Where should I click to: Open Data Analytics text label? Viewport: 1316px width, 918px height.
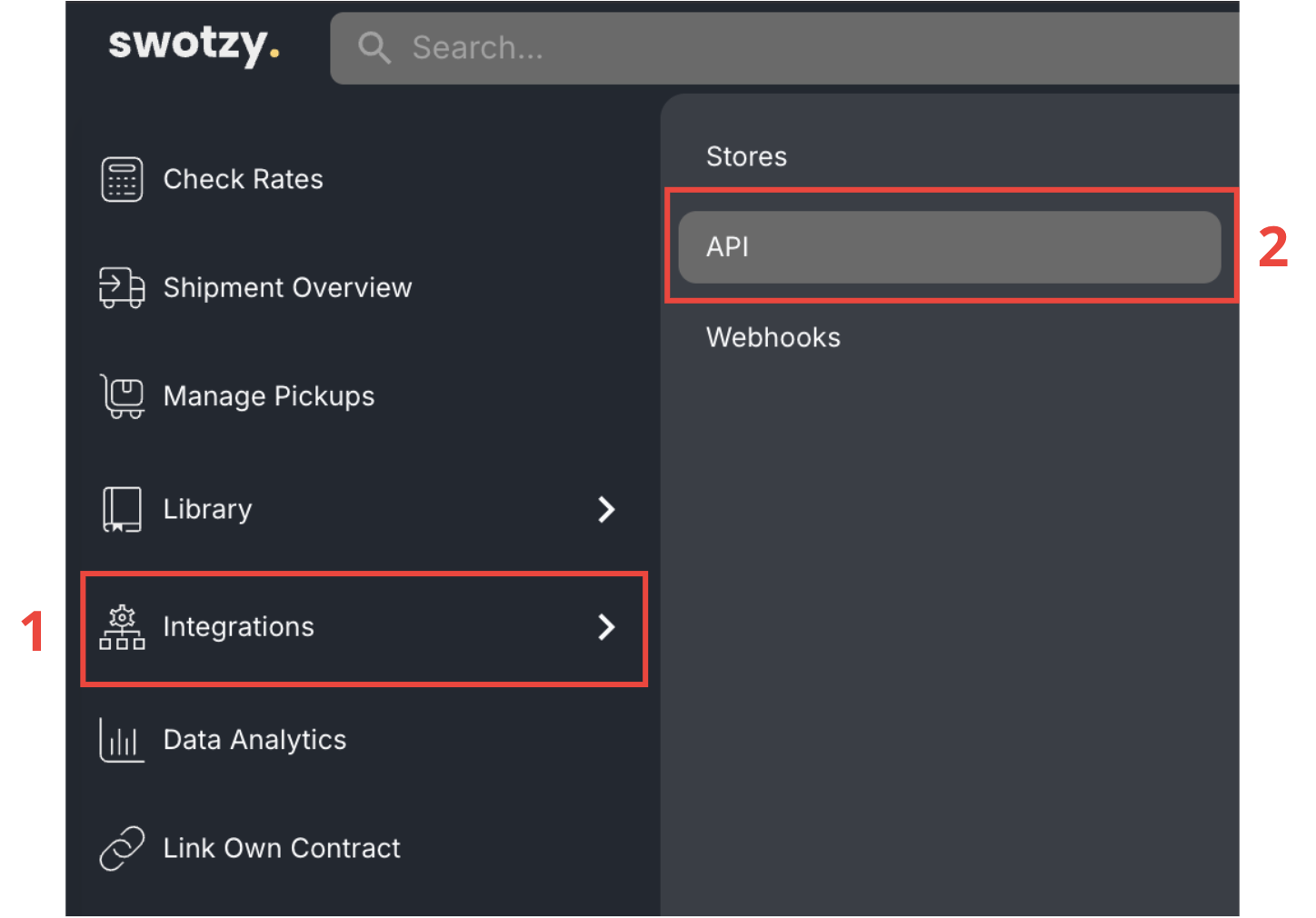pos(254,740)
